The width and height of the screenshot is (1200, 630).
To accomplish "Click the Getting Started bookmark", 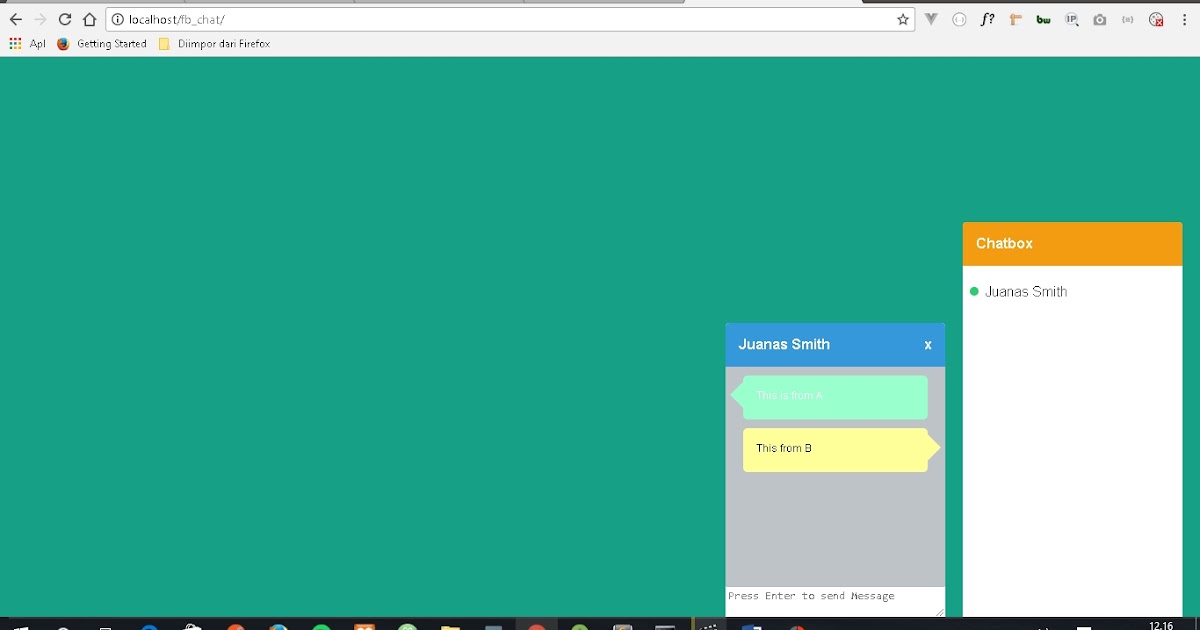I will [102, 43].
